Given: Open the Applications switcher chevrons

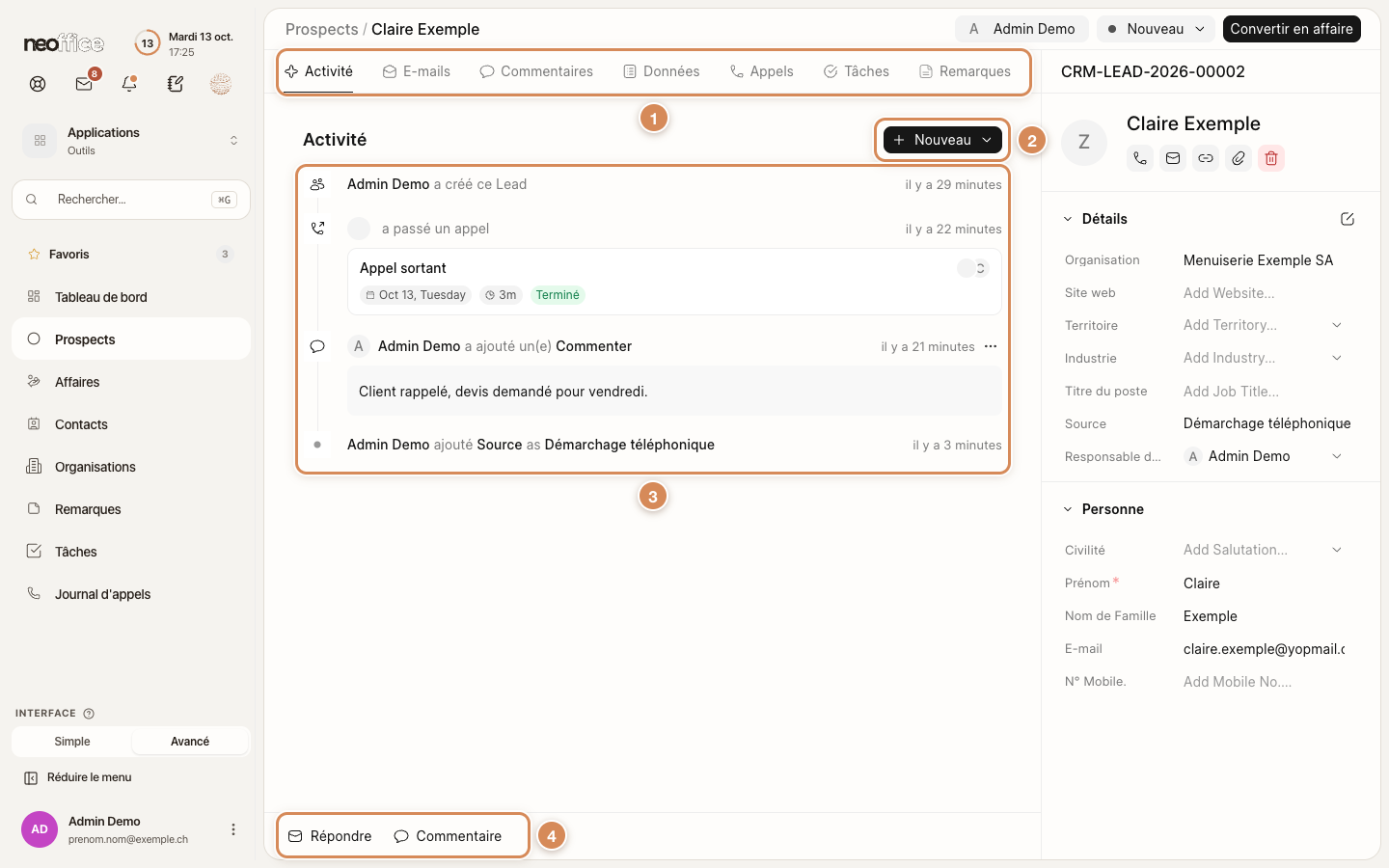Looking at the screenshot, I should [233, 141].
